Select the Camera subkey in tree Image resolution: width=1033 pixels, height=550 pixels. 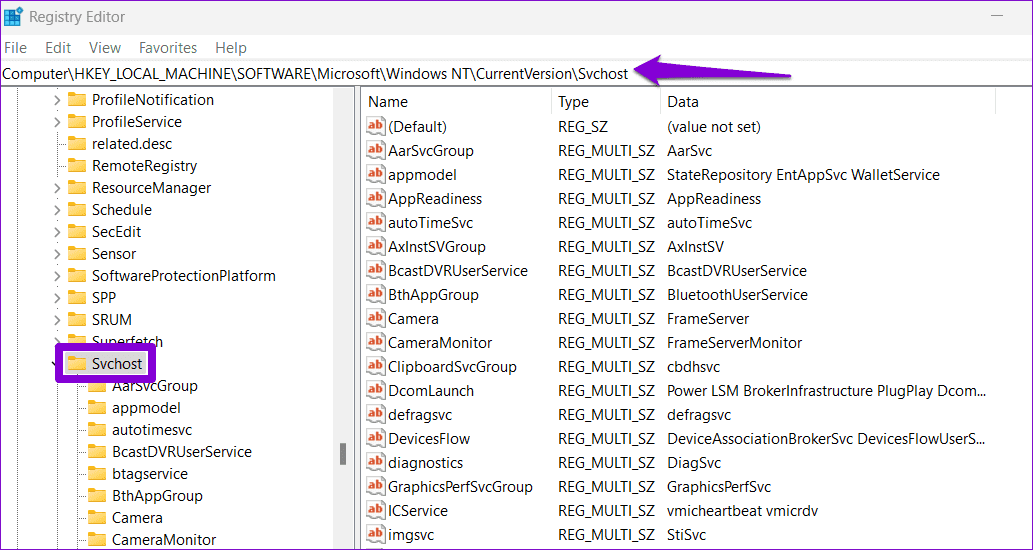point(137,518)
